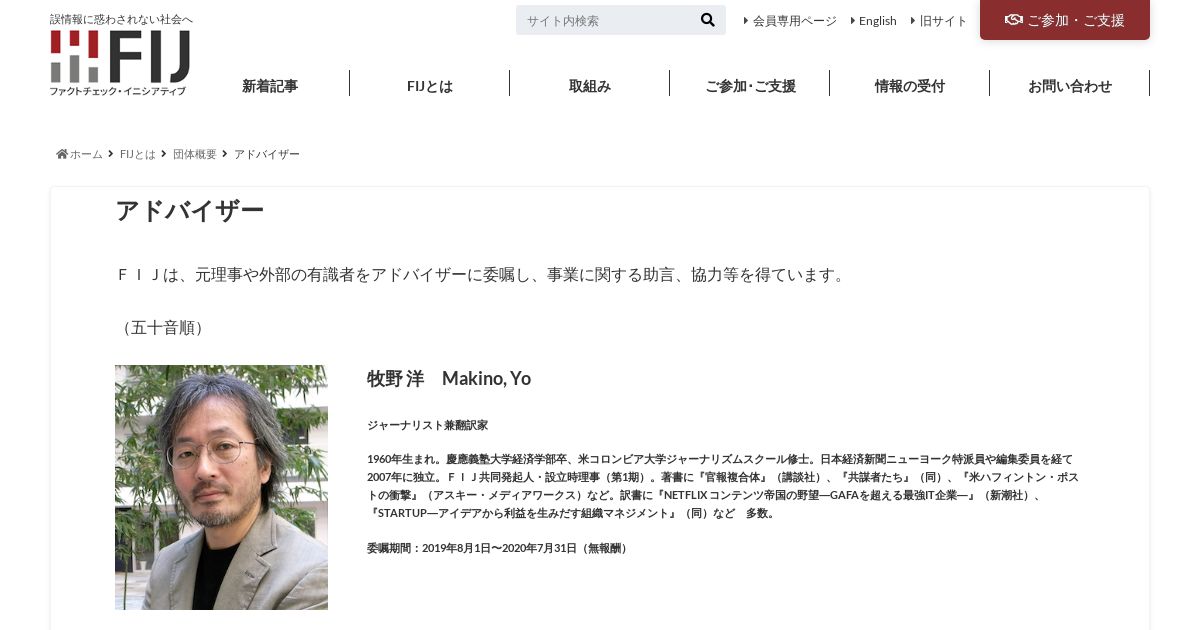Open the 新着記事 menu
This screenshot has width=1200, height=630.
270,86
